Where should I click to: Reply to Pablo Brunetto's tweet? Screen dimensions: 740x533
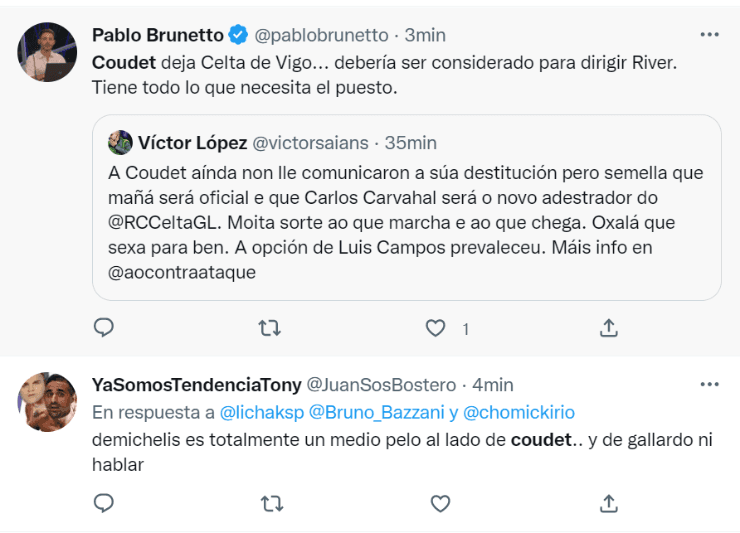(104, 327)
